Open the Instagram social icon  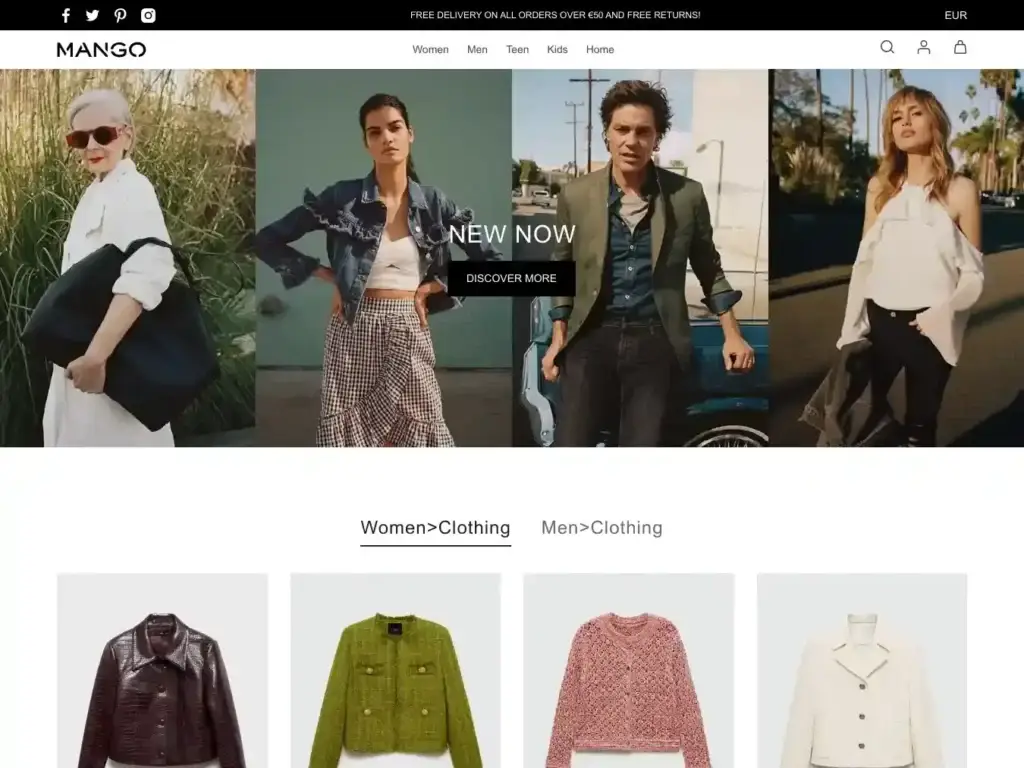148,15
